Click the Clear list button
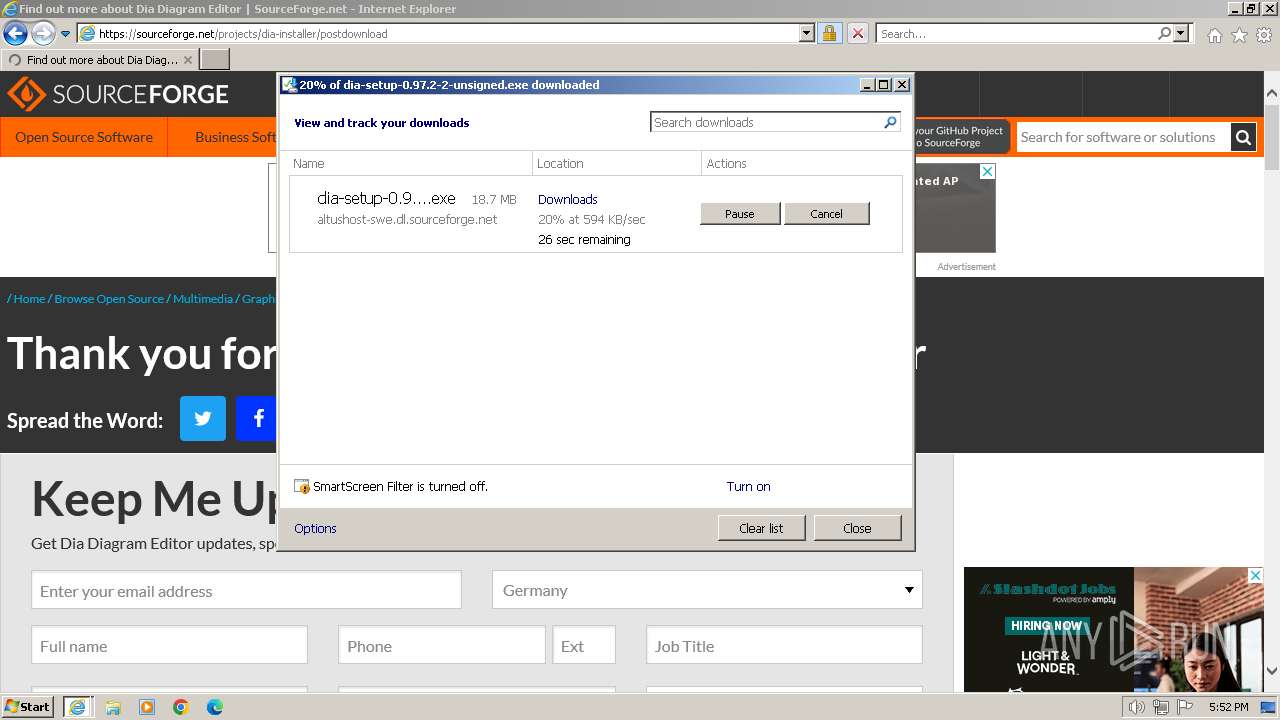The image size is (1280, 720). (x=761, y=528)
